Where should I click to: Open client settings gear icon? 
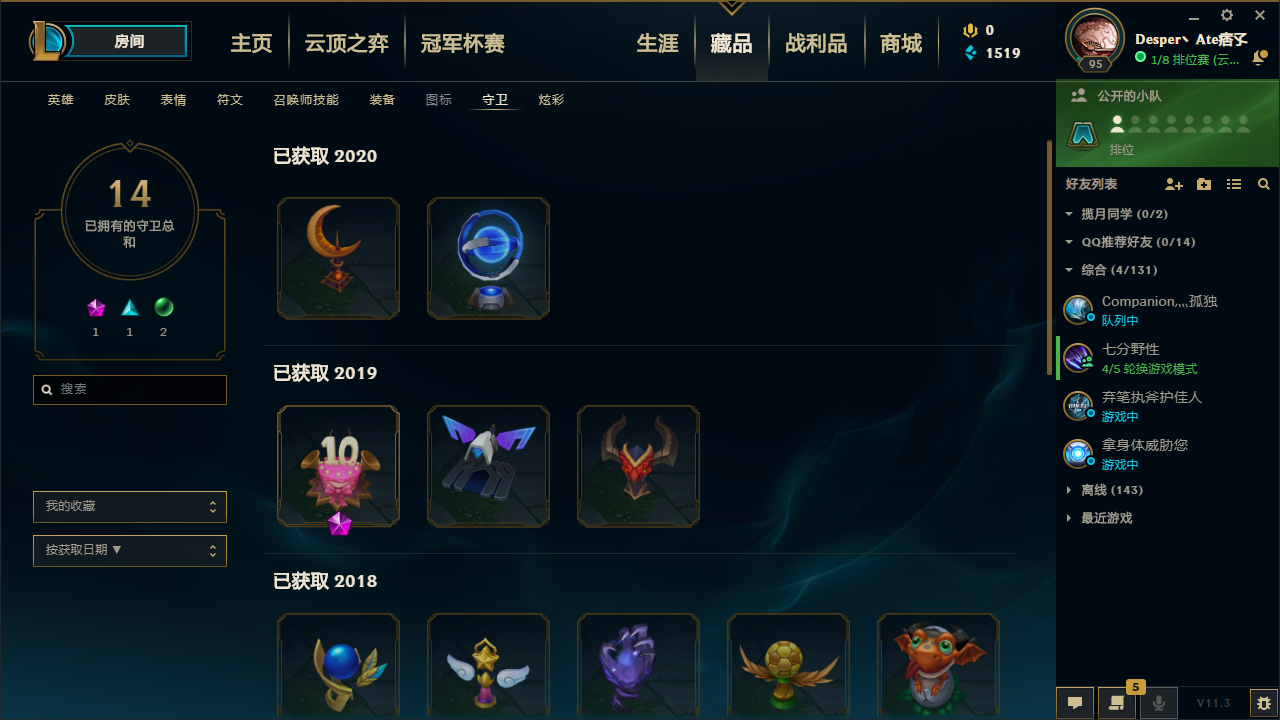click(1227, 15)
